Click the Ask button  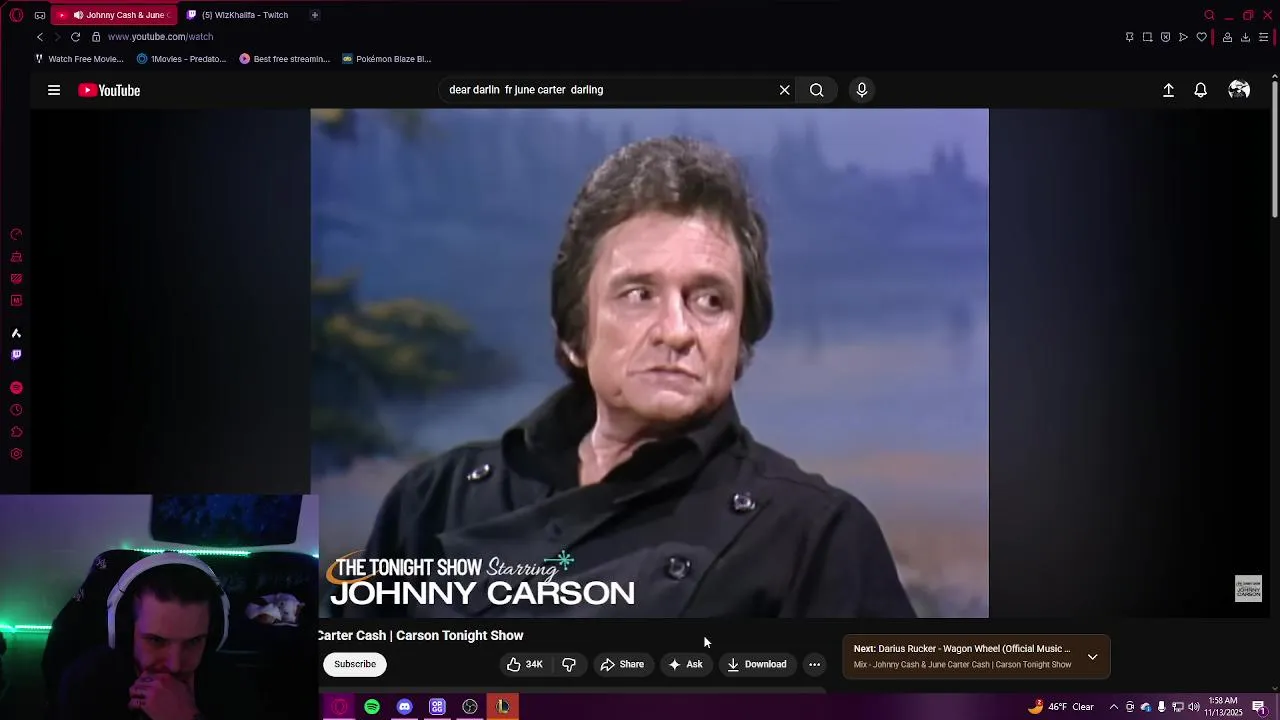(x=685, y=664)
